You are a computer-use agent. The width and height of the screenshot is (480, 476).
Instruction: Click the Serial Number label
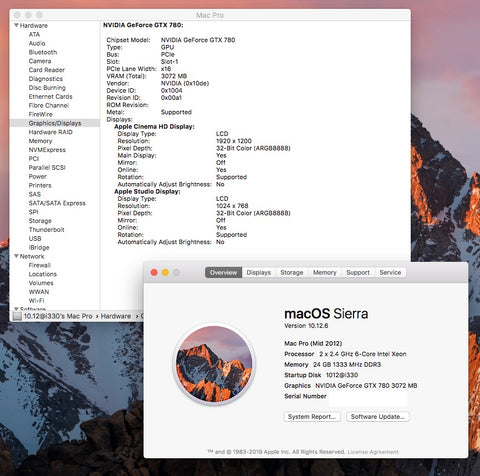305,396
